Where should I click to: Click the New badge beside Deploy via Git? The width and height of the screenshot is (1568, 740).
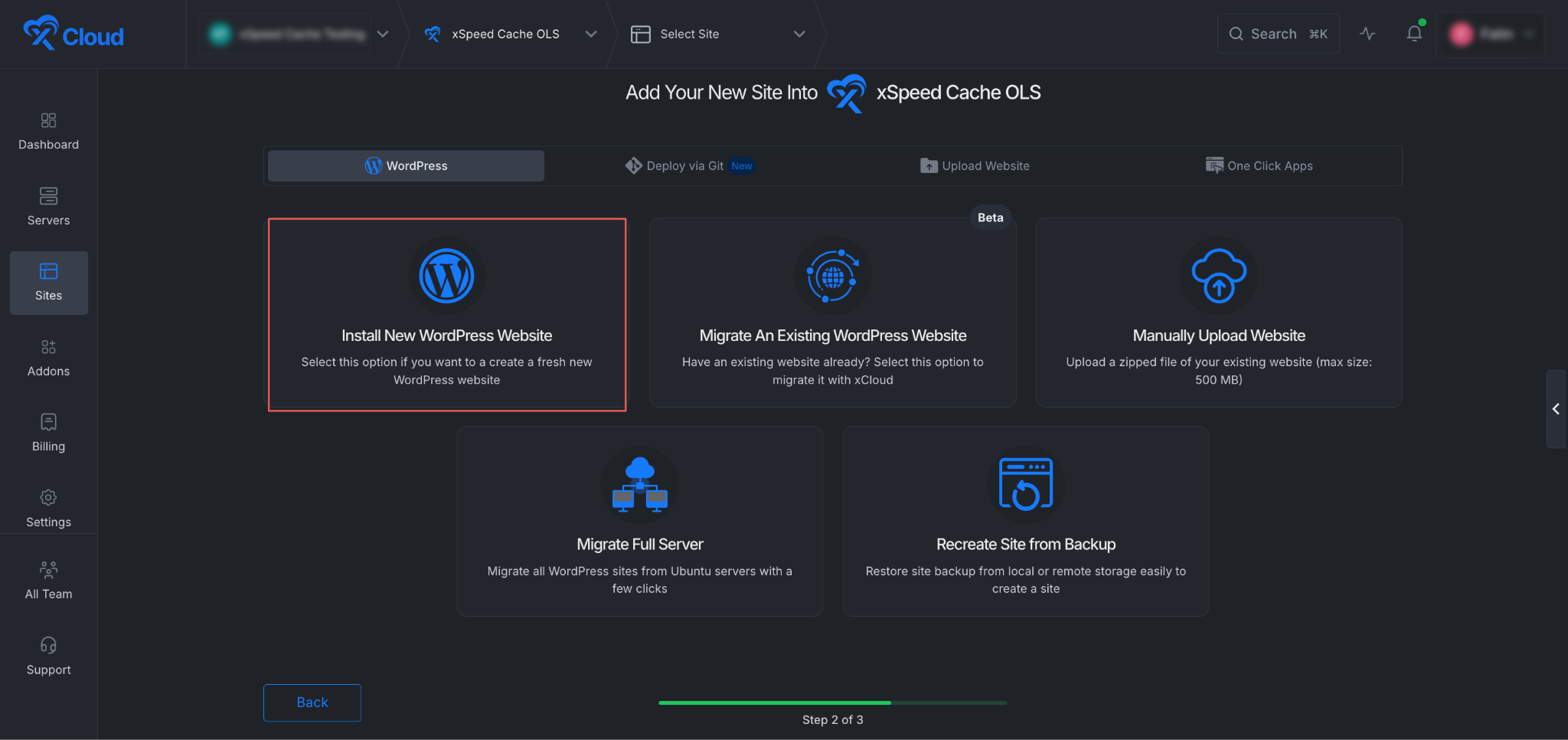[x=741, y=165]
